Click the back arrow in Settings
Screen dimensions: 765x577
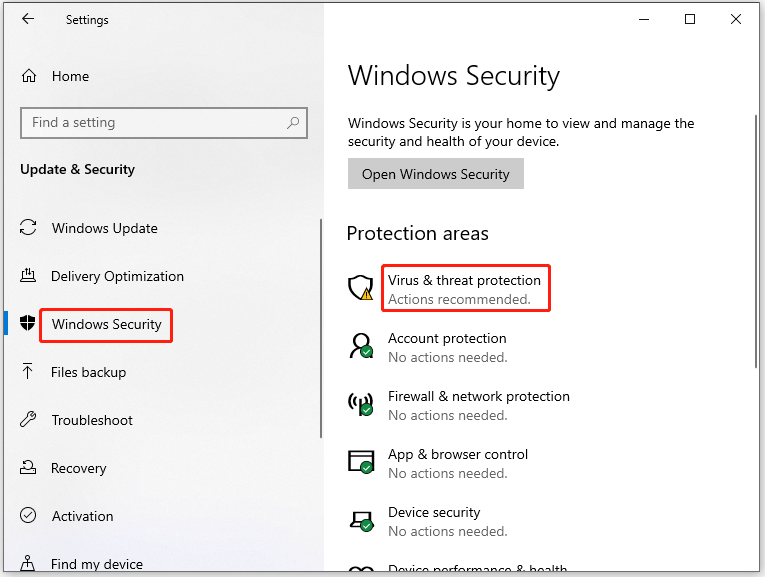coord(28,19)
